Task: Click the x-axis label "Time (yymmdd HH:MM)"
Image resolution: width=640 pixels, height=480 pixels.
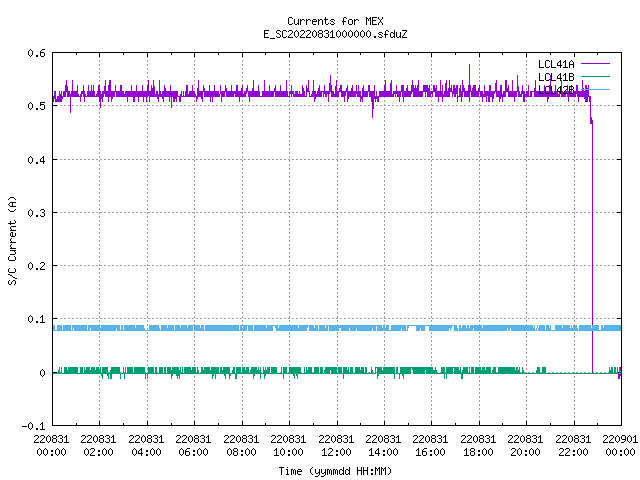Action: 335,471
